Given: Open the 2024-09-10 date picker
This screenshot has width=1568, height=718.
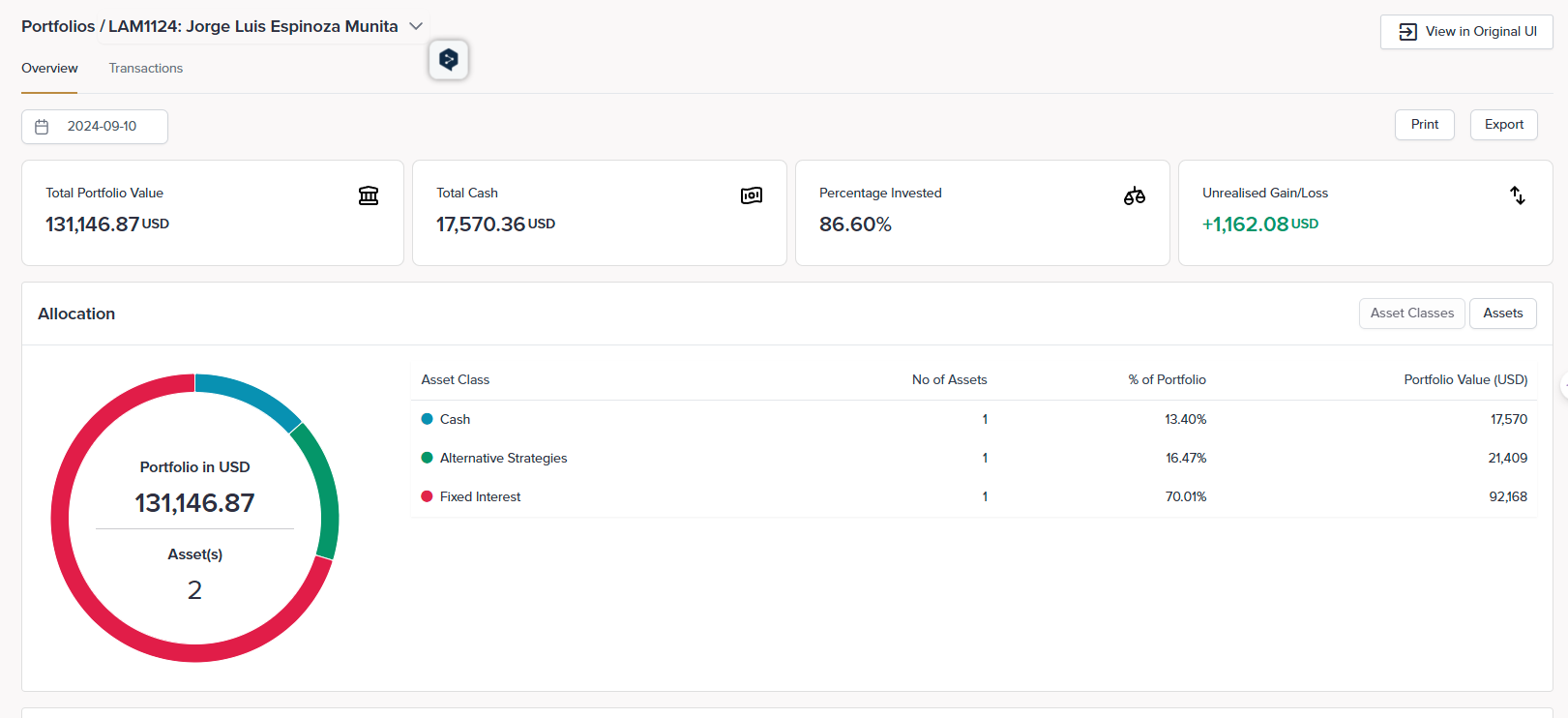Looking at the screenshot, I should (x=102, y=127).
